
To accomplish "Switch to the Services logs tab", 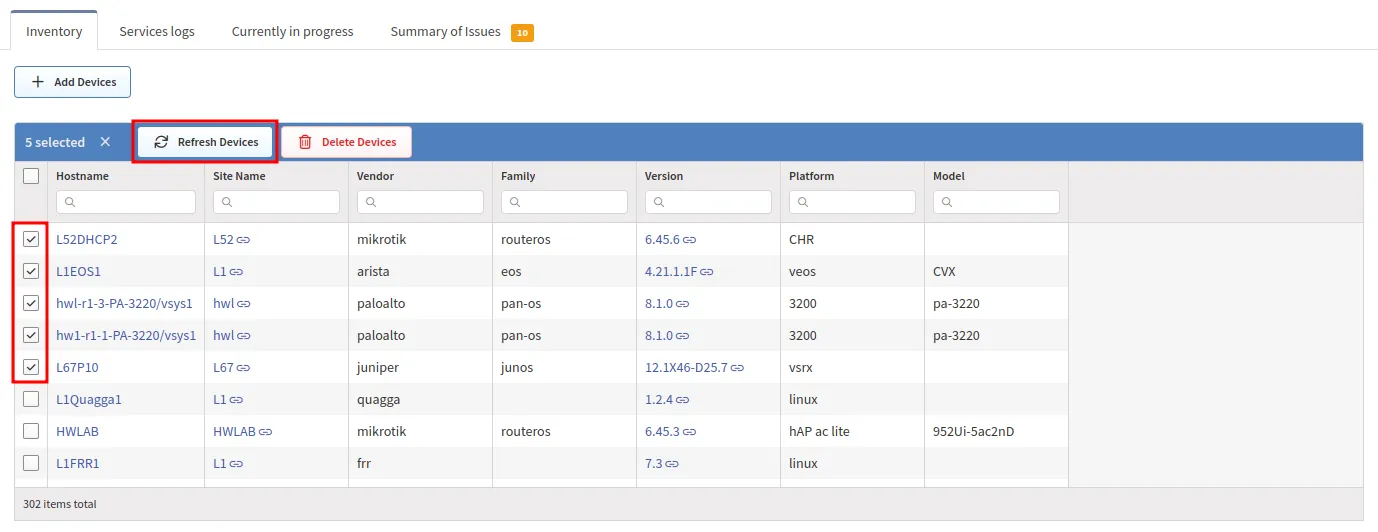I will (x=157, y=31).
